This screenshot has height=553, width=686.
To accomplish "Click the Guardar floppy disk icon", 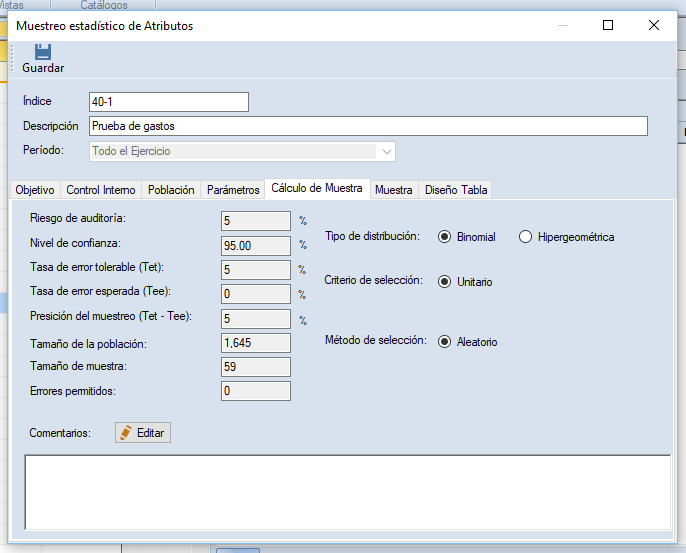I will click(42, 51).
